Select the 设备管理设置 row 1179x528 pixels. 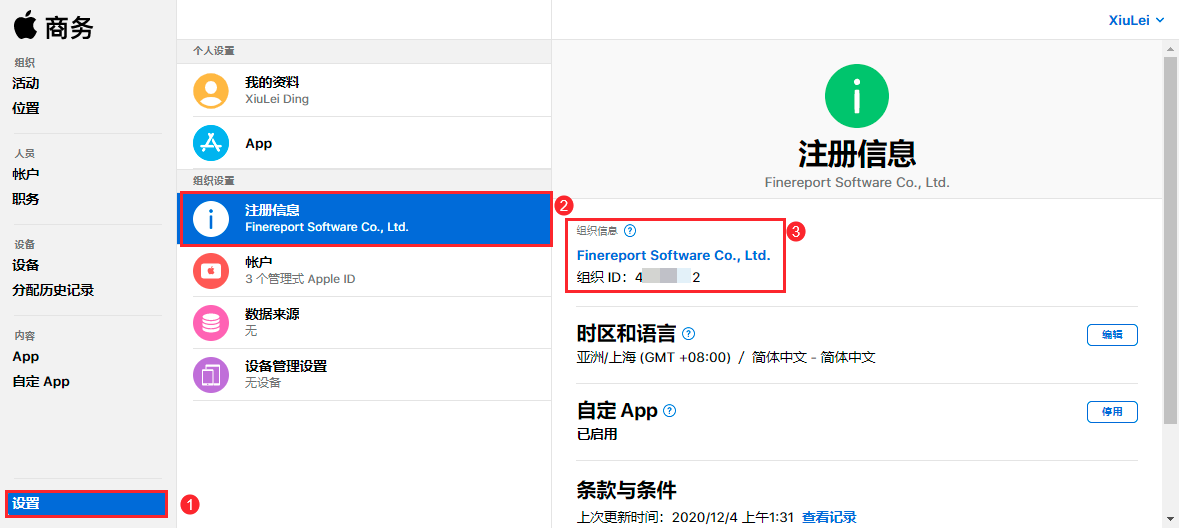click(365, 375)
